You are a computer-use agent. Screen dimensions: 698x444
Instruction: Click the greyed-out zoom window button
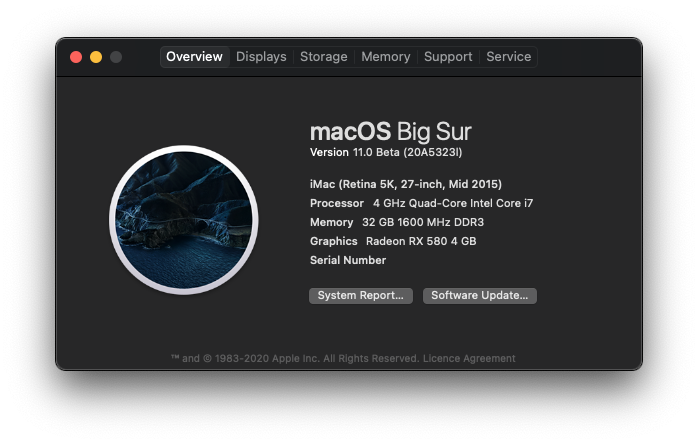116,57
